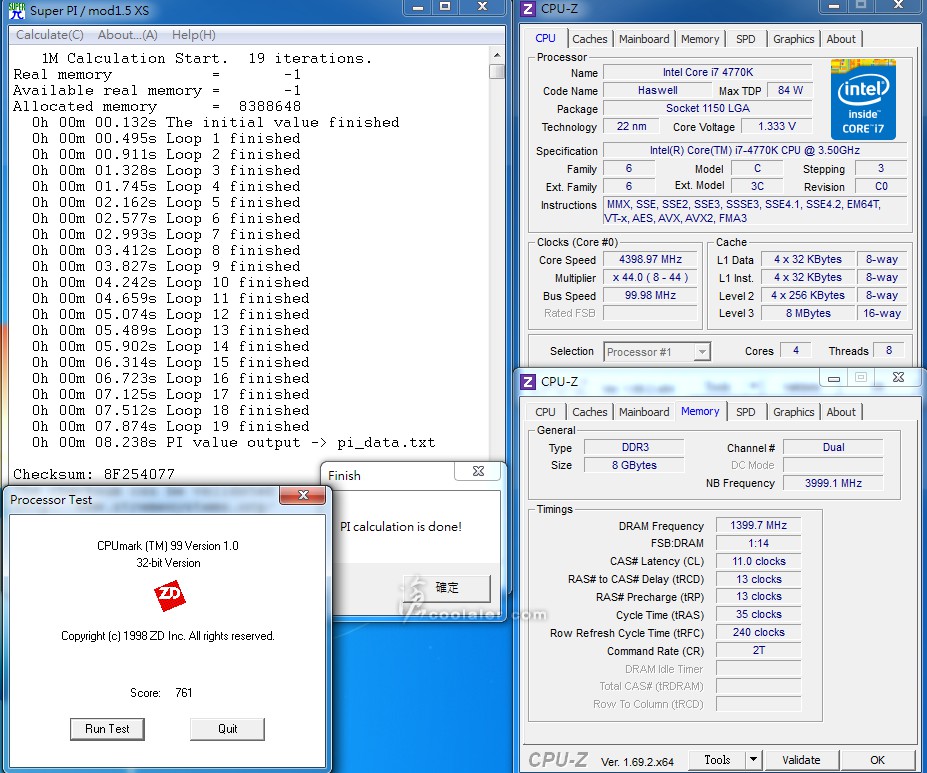Click the OK button in CPU-Z
This screenshot has width=927, height=773.
point(877,760)
